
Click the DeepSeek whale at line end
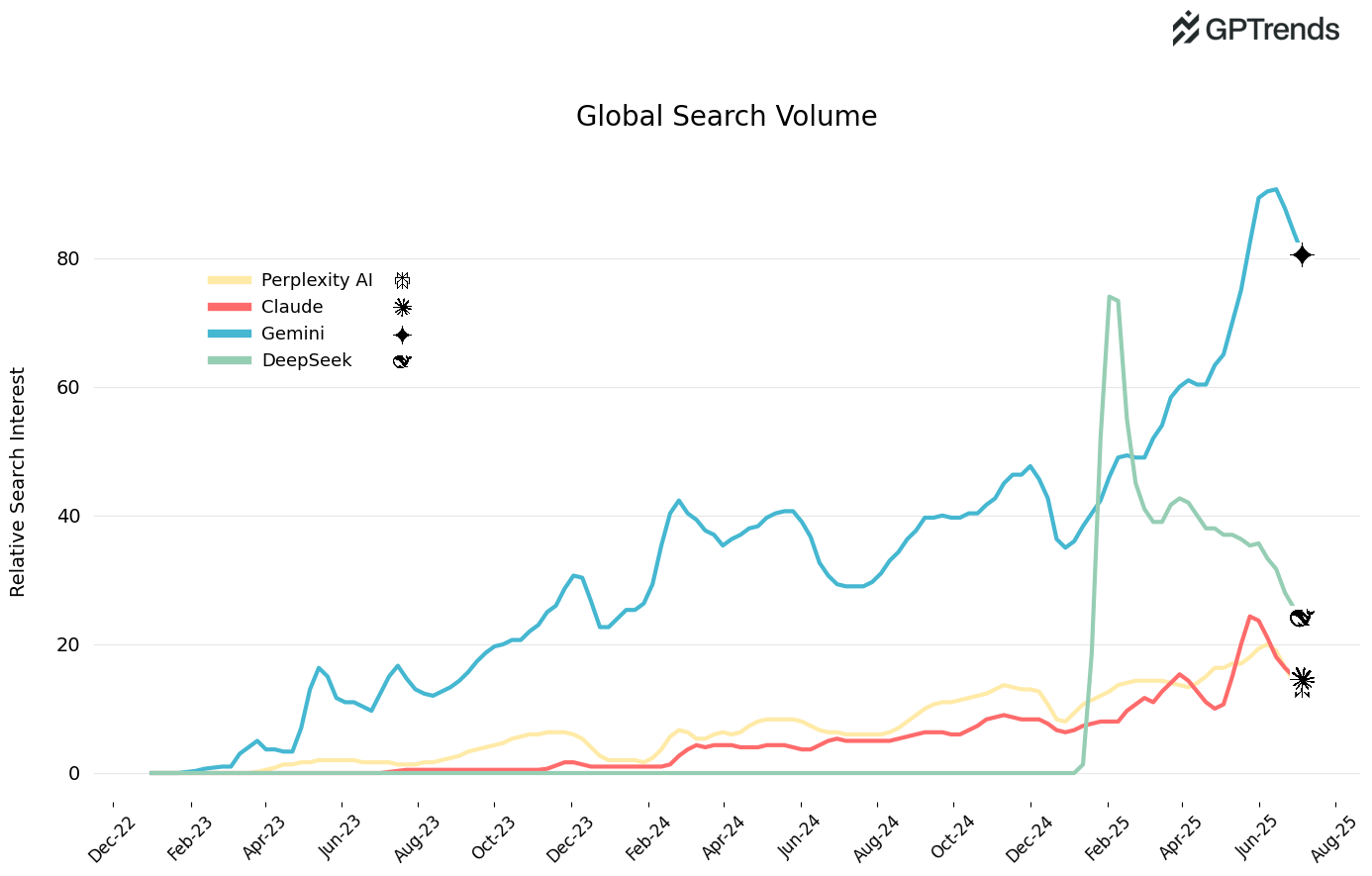[x=1302, y=618]
